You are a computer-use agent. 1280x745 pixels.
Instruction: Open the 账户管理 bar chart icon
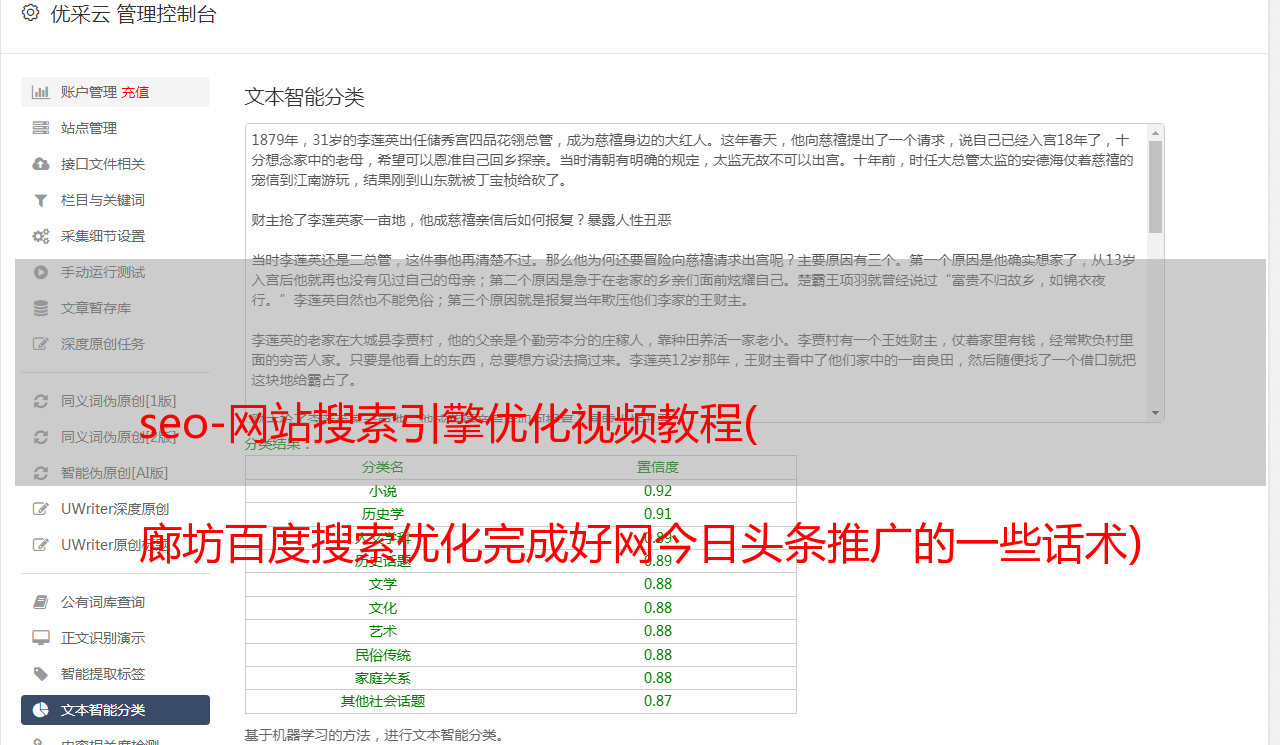(41, 92)
